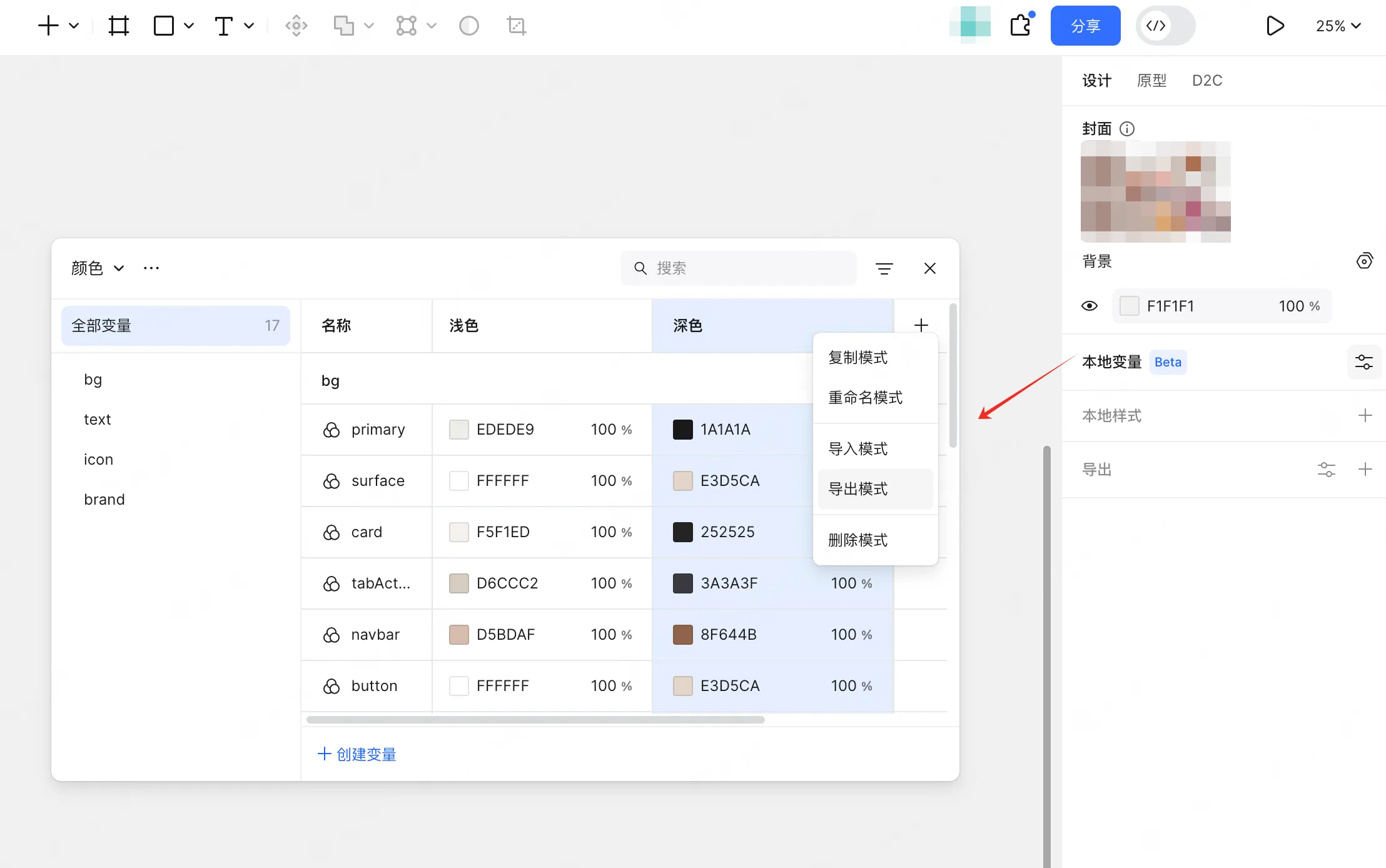Image resolution: width=1386 pixels, height=868 pixels.
Task: Select 全部变量 group in sidebar
Action: [176, 325]
